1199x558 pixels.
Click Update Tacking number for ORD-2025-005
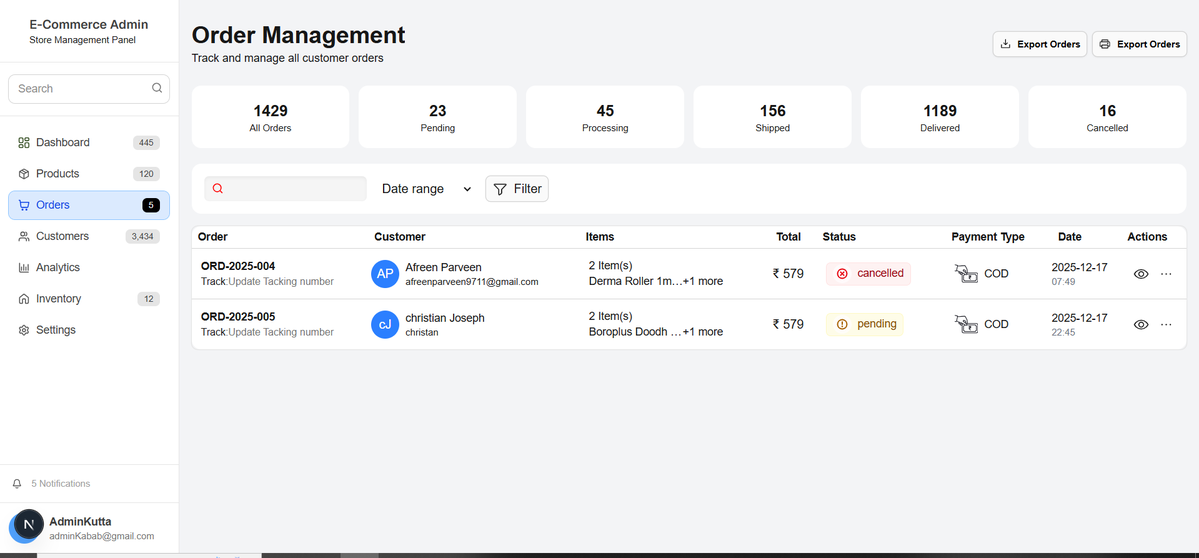click(x=281, y=333)
